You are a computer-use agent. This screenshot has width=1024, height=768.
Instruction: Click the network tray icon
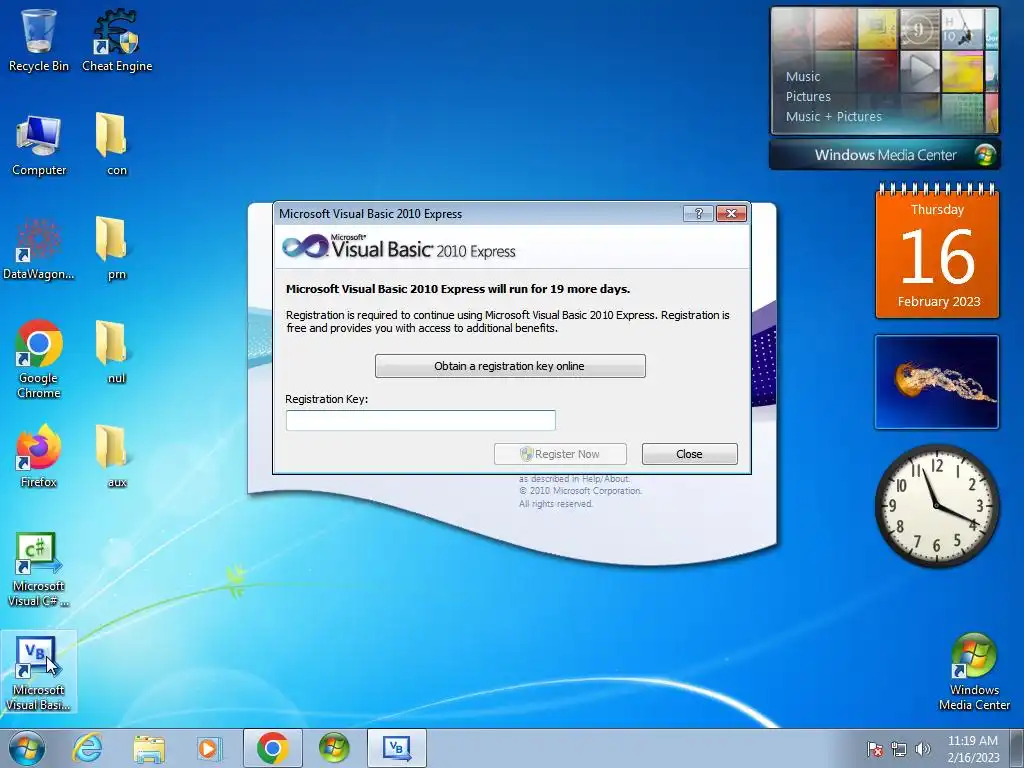(x=899, y=749)
